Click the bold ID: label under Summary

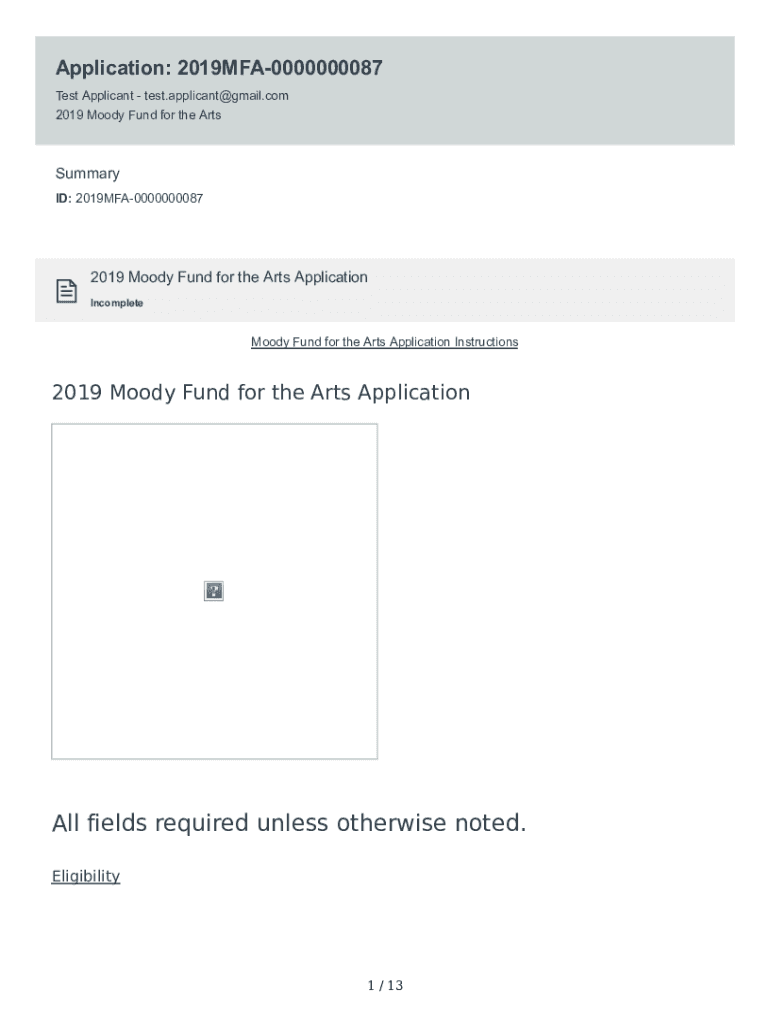(x=63, y=199)
